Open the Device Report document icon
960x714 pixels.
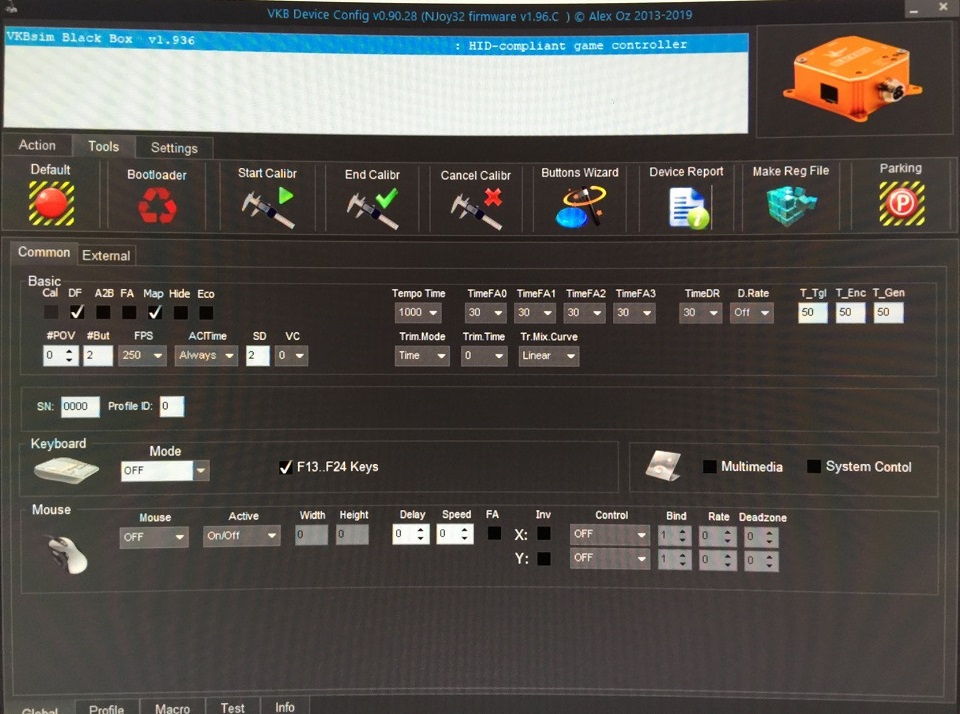coord(688,208)
